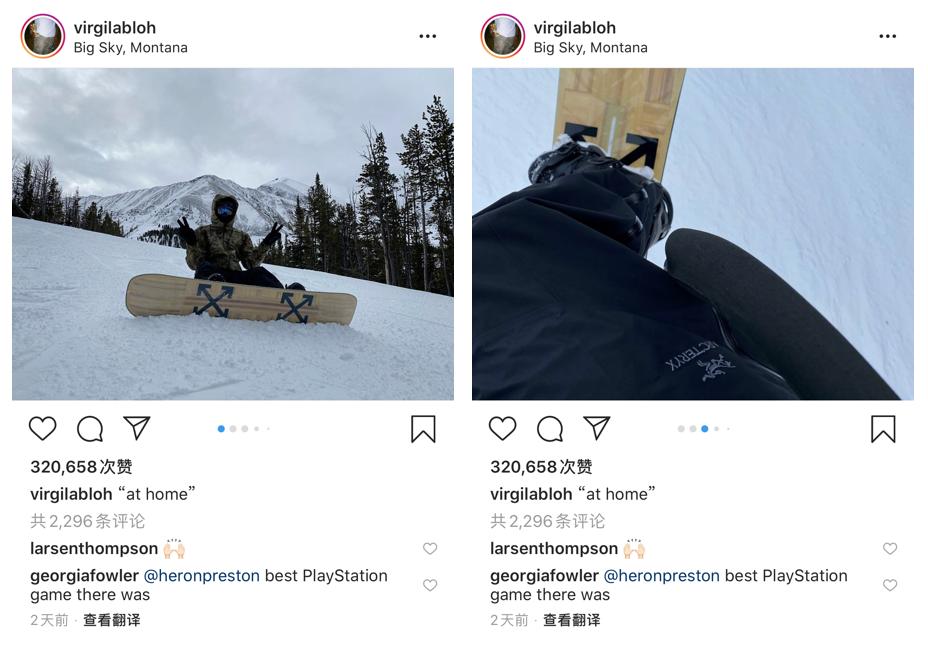Open the snowboarder photo on the left post
The image size is (928, 650).
point(233,234)
